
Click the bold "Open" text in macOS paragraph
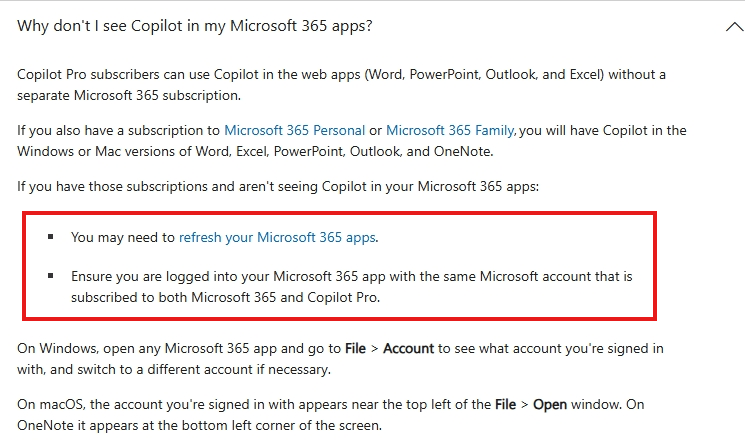[x=551, y=405]
